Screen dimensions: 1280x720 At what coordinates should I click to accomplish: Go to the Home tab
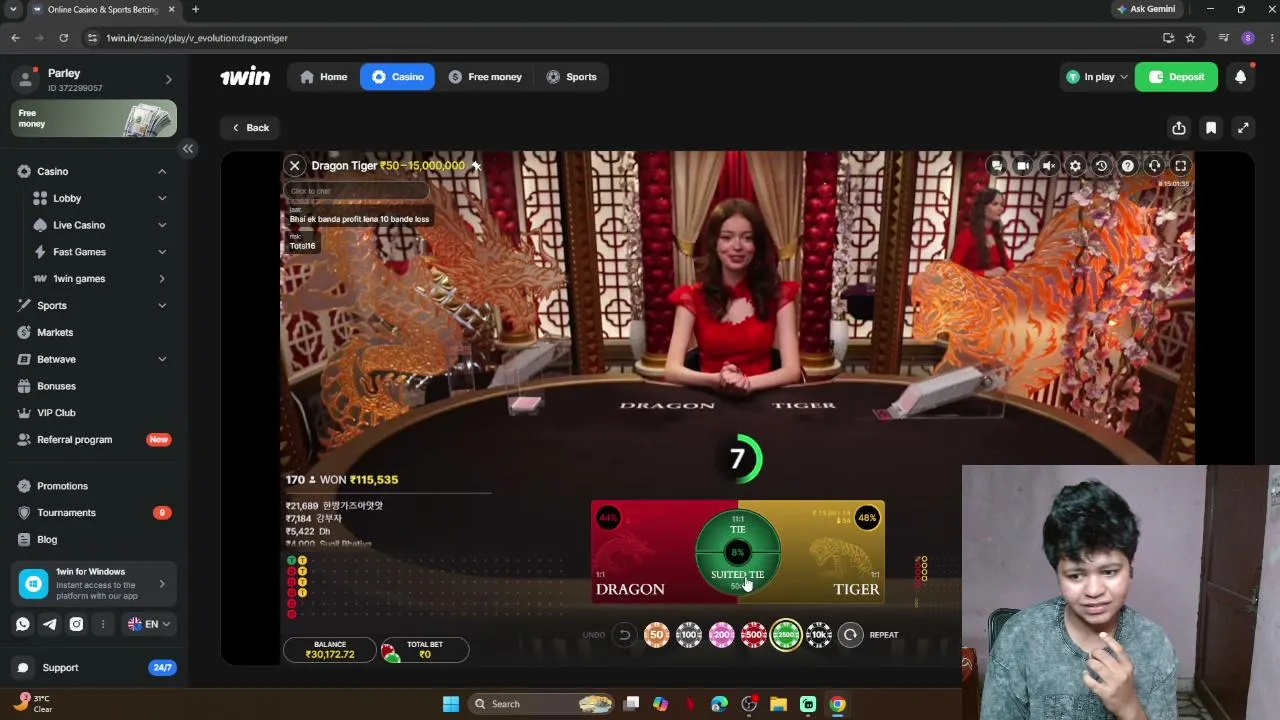pos(324,77)
